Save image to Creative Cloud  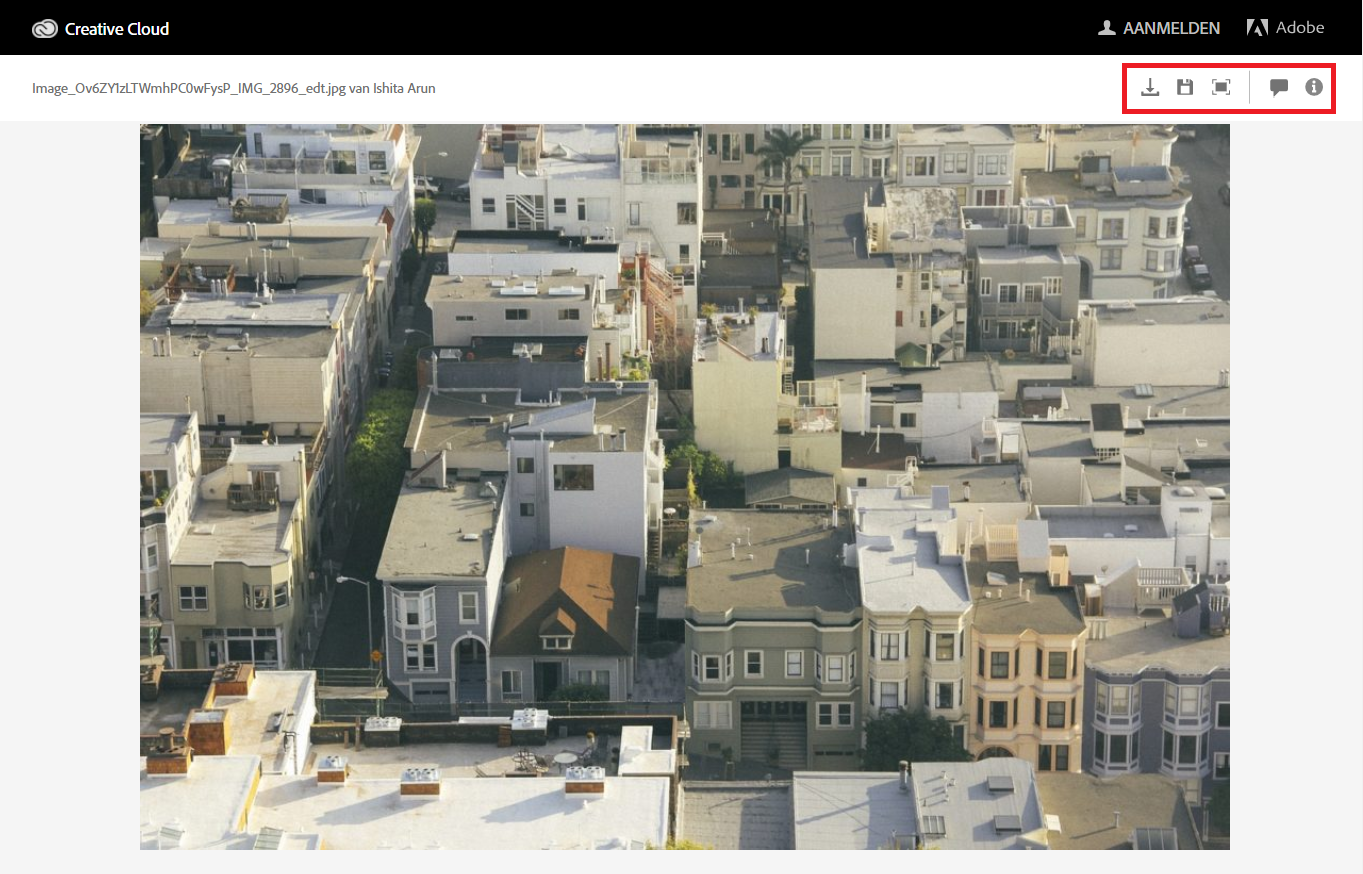pyautogui.click(x=1185, y=87)
